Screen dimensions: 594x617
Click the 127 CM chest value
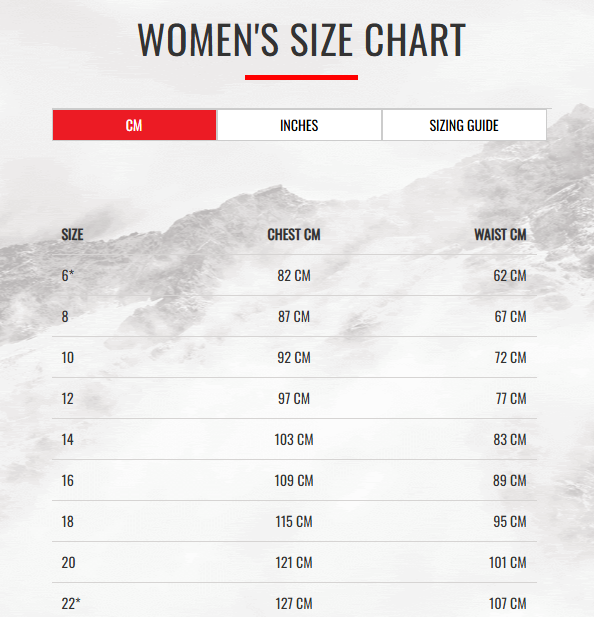click(294, 603)
